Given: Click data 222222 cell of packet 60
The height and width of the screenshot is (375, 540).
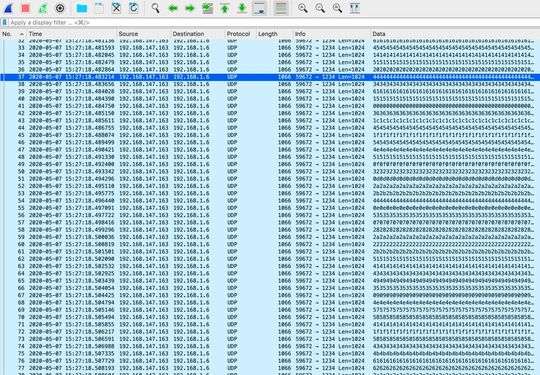Looking at the screenshot, I should [454, 244].
